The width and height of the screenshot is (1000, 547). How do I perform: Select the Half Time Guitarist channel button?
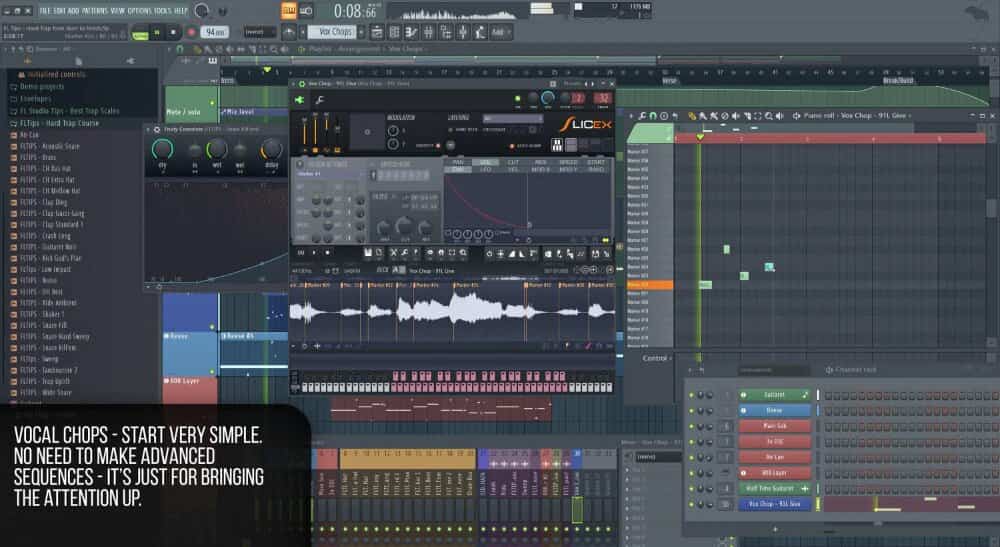click(775, 488)
